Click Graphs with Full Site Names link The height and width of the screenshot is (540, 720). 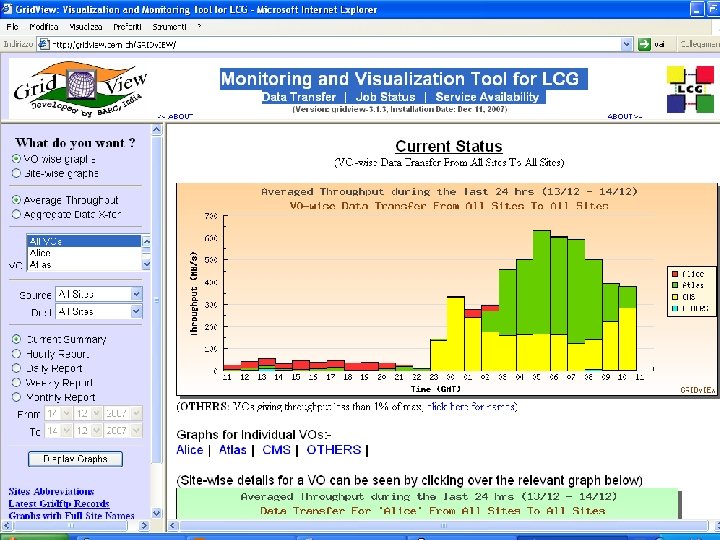tap(72, 516)
